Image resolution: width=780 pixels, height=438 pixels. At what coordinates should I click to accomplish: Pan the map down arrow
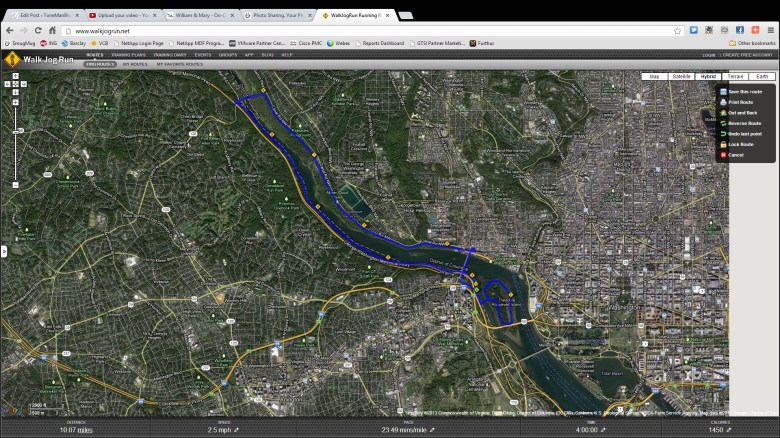(15, 92)
